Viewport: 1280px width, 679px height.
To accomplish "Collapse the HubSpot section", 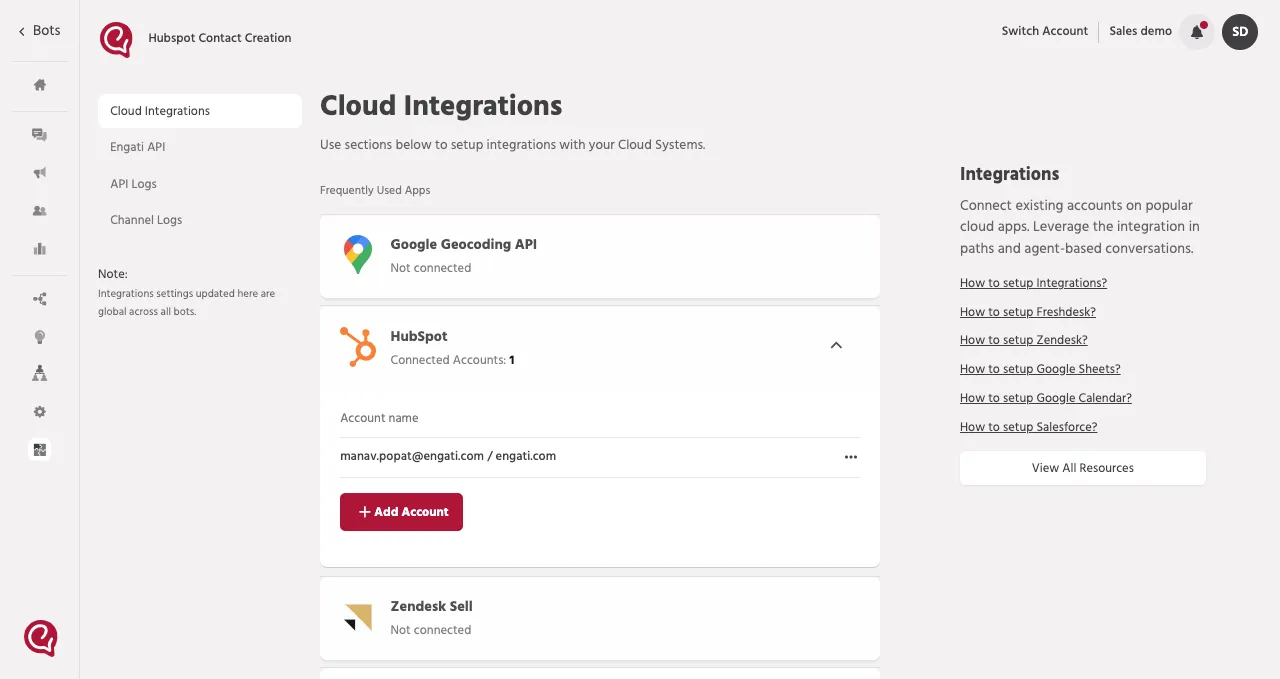I will [x=837, y=345].
